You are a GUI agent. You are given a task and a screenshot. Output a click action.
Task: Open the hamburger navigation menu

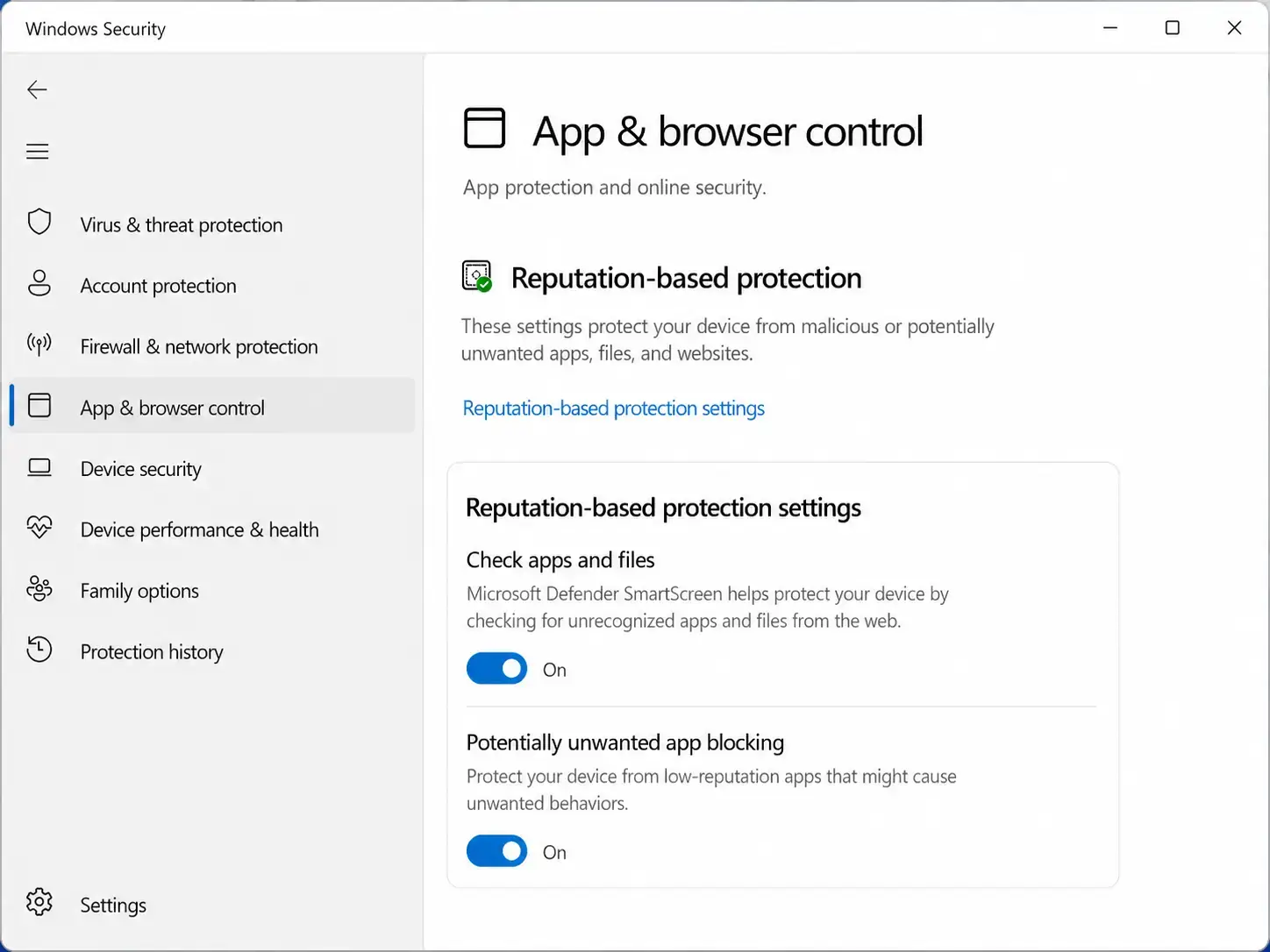37,152
